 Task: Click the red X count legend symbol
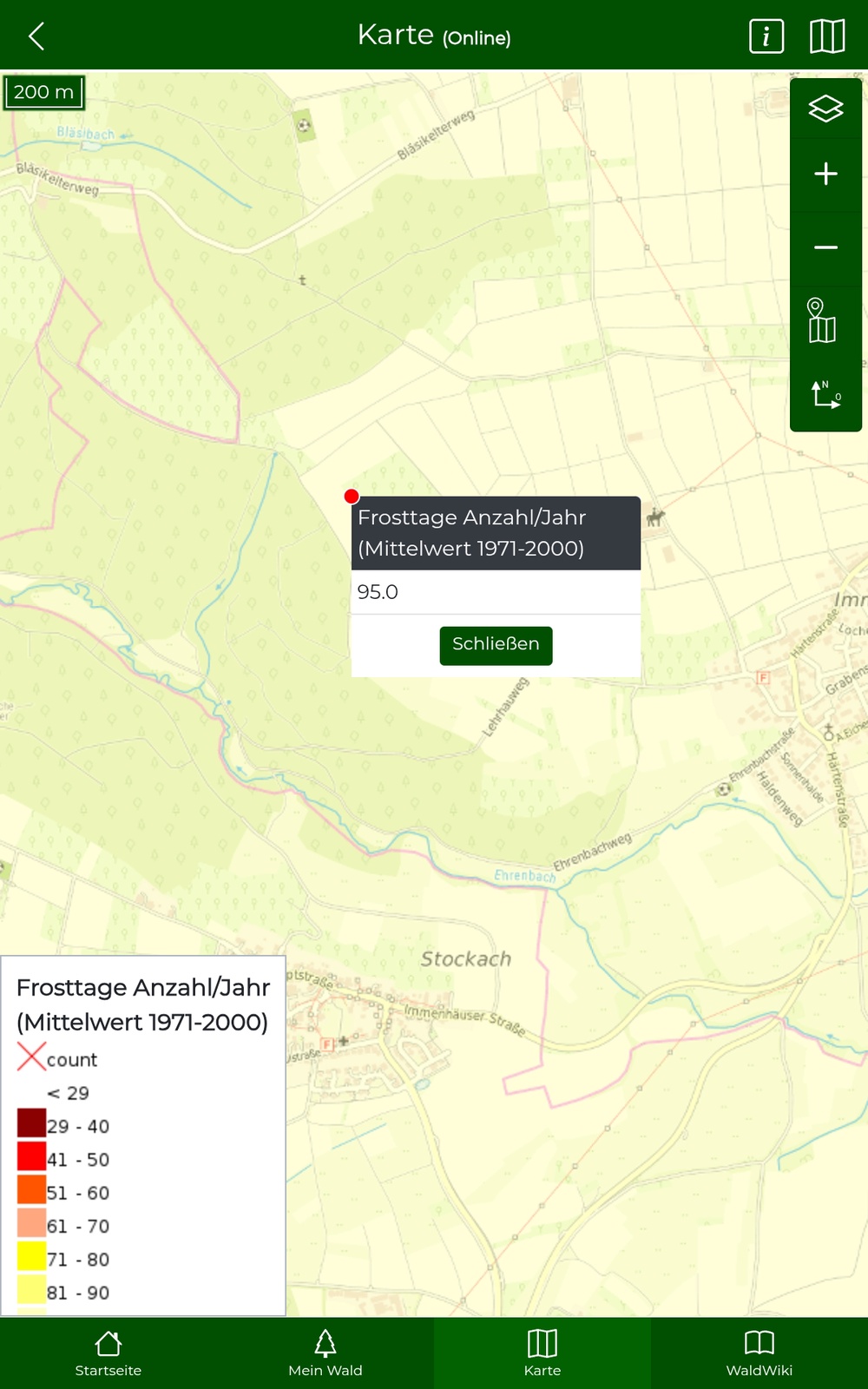[x=31, y=1057]
